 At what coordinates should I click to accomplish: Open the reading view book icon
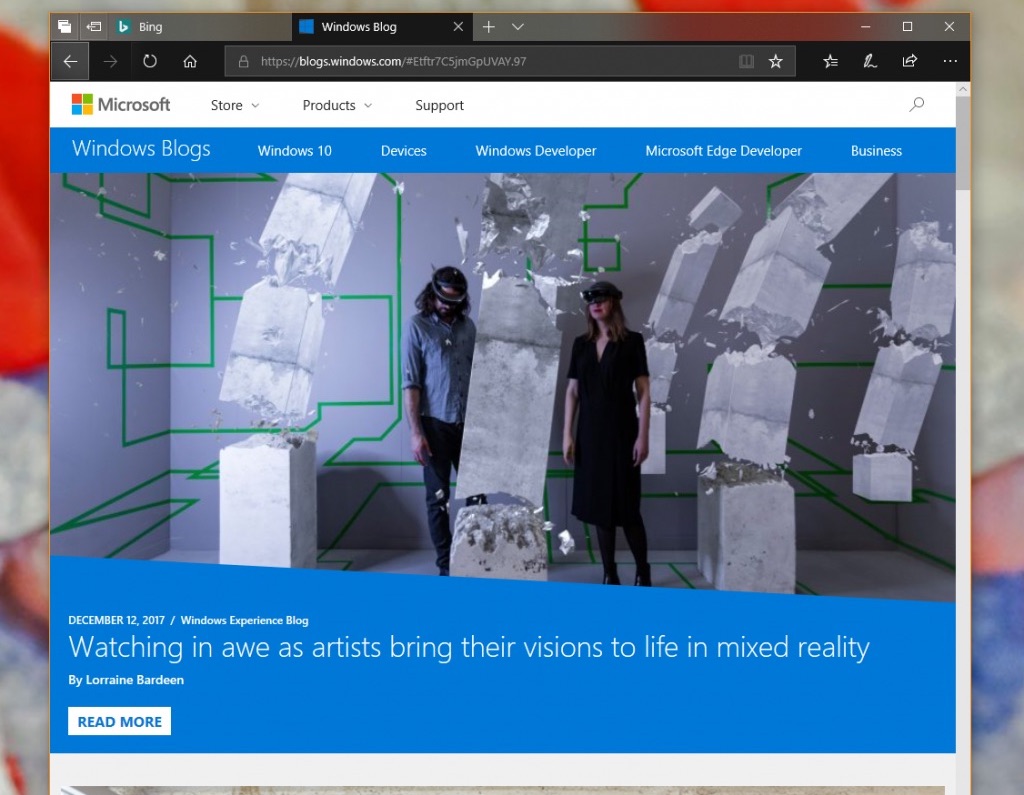[x=746, y=61]
